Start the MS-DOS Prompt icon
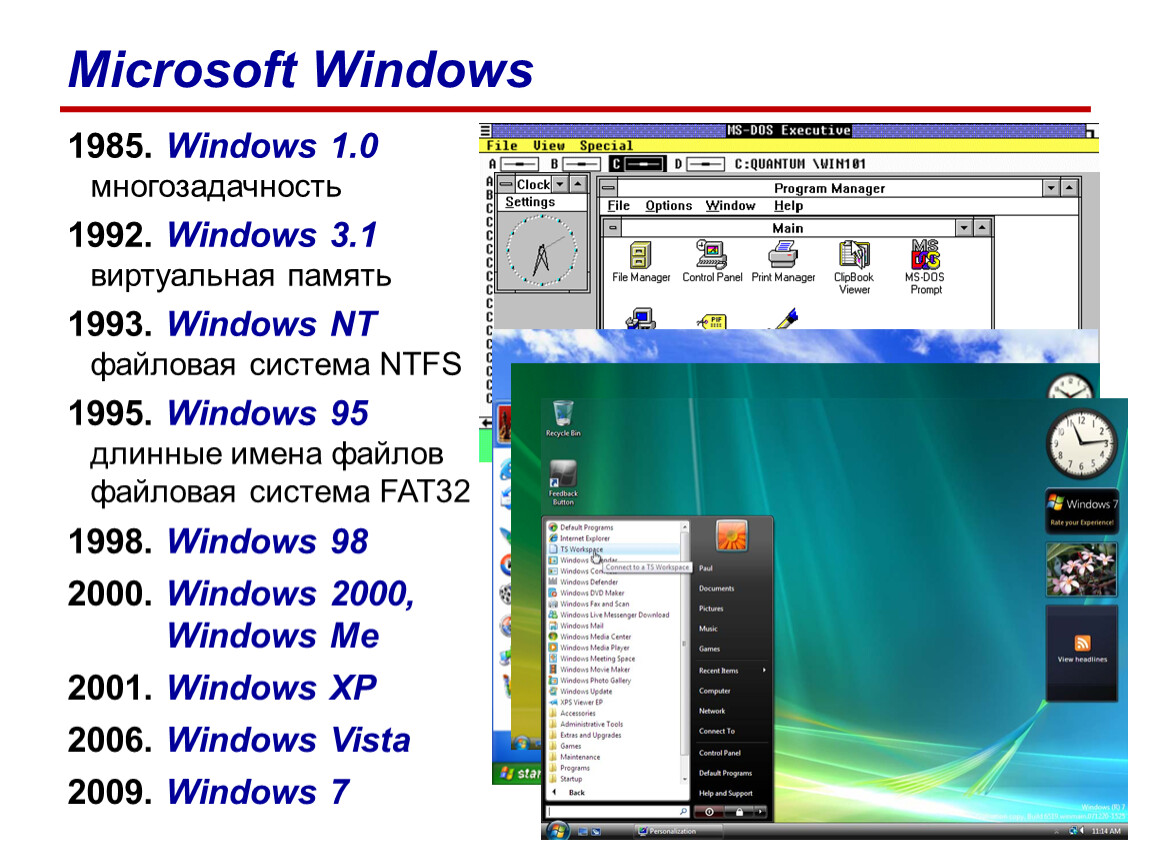Screen dimensions: 1150x864 point(925,268)
